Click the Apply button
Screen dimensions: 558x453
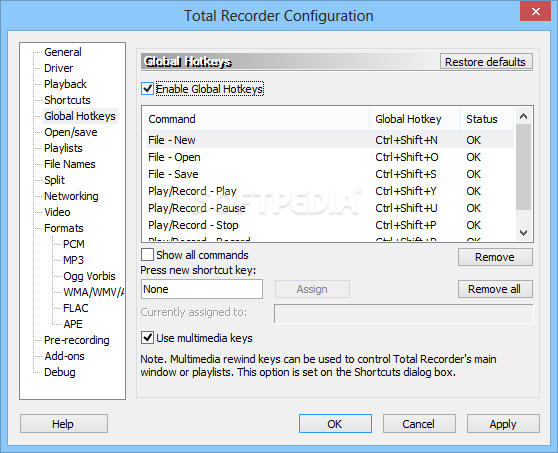[503, 424]
